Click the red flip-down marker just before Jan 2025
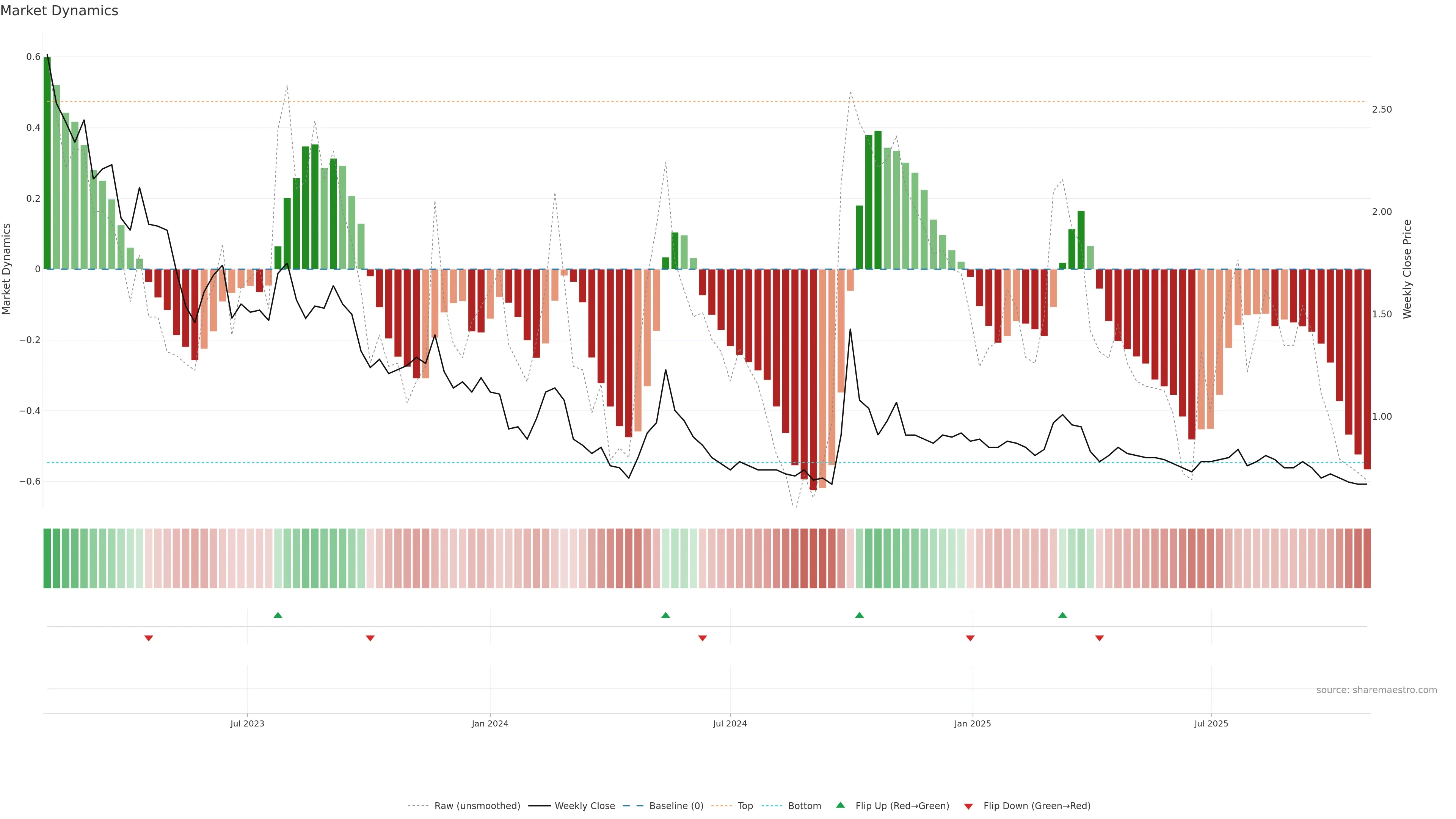 pyautogui.click(x=971, y=638)
